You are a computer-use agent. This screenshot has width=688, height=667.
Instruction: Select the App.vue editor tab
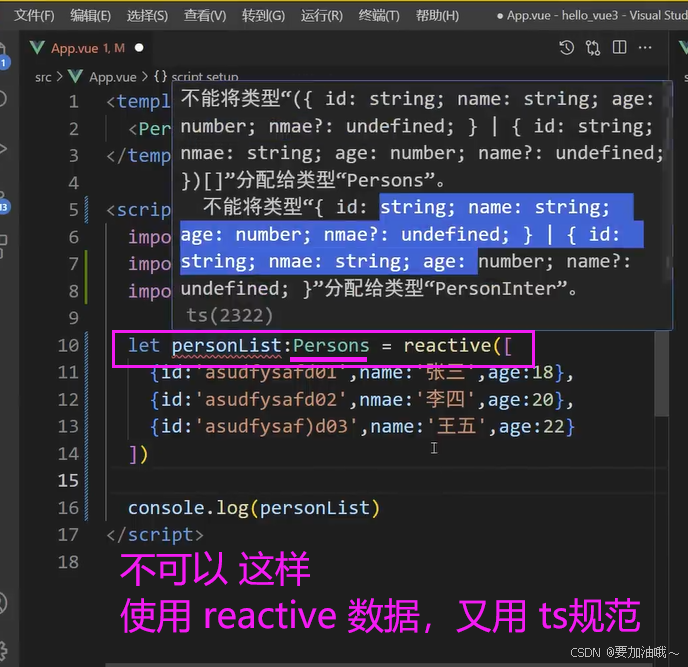pyautogui.click(x=87, y=48)
